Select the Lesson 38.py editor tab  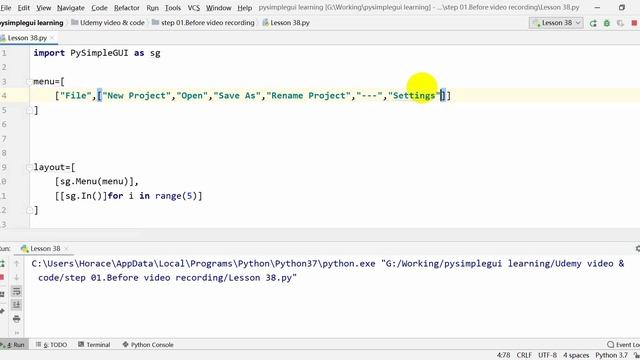point(27,38)
